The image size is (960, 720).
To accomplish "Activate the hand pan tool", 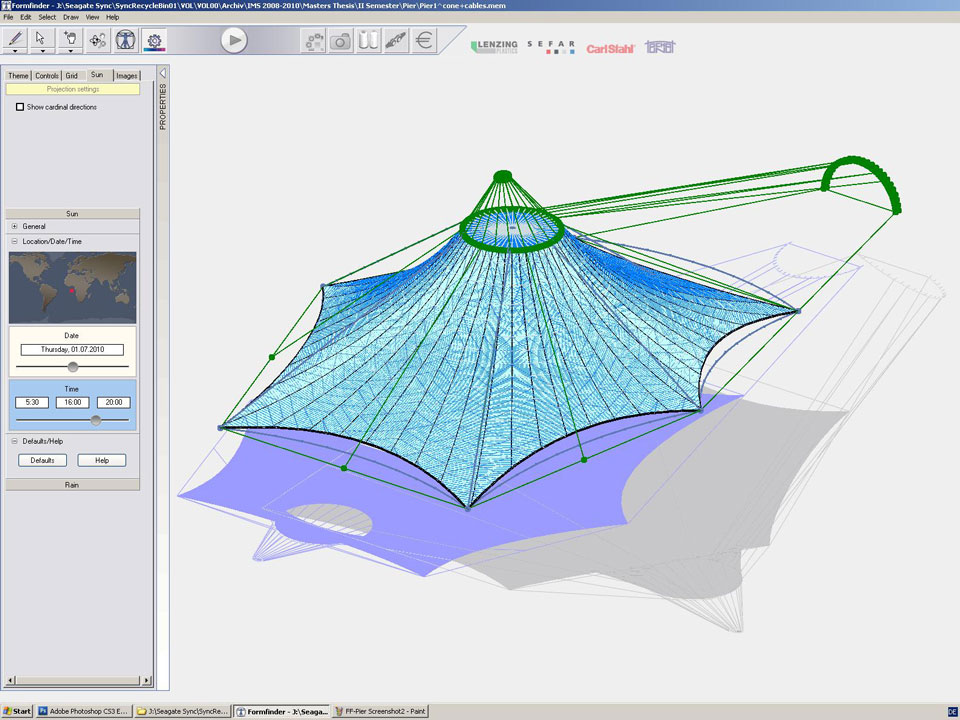I will [70, 38].
